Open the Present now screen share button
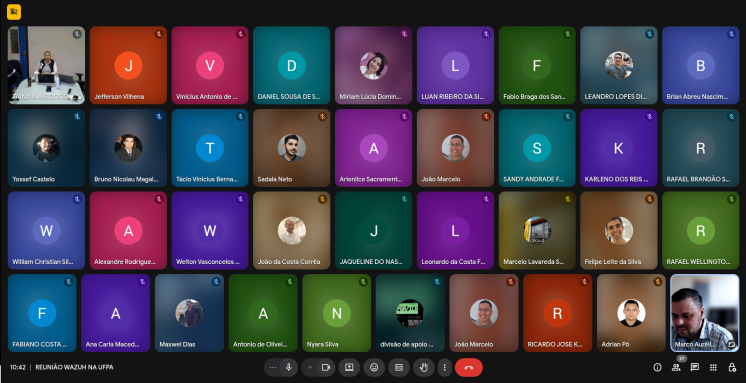 349,367
